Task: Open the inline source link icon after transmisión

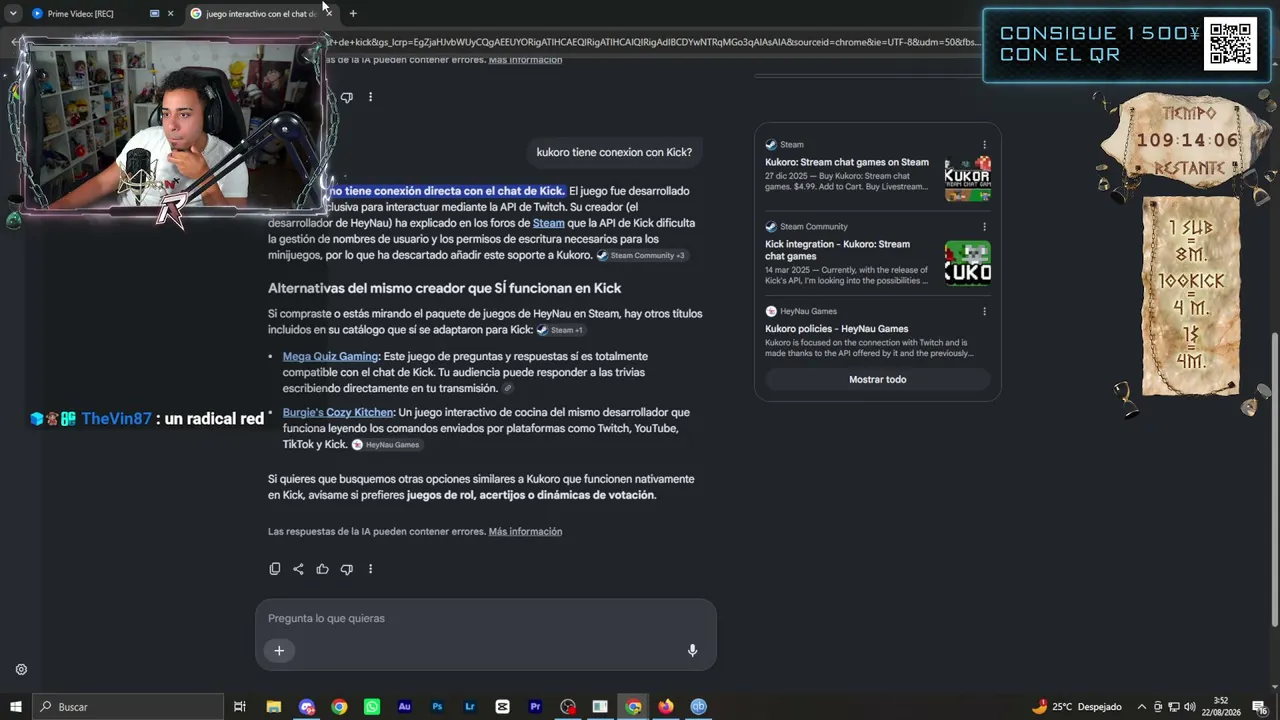Action: point(507,389)
